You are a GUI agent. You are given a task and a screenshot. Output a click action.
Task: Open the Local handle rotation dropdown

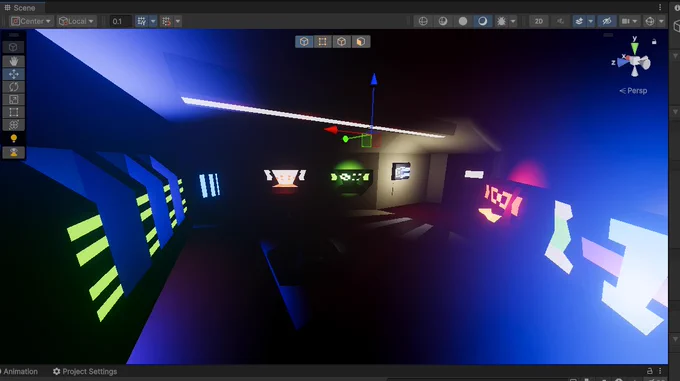pyautogui.click(x=76, y=21)
